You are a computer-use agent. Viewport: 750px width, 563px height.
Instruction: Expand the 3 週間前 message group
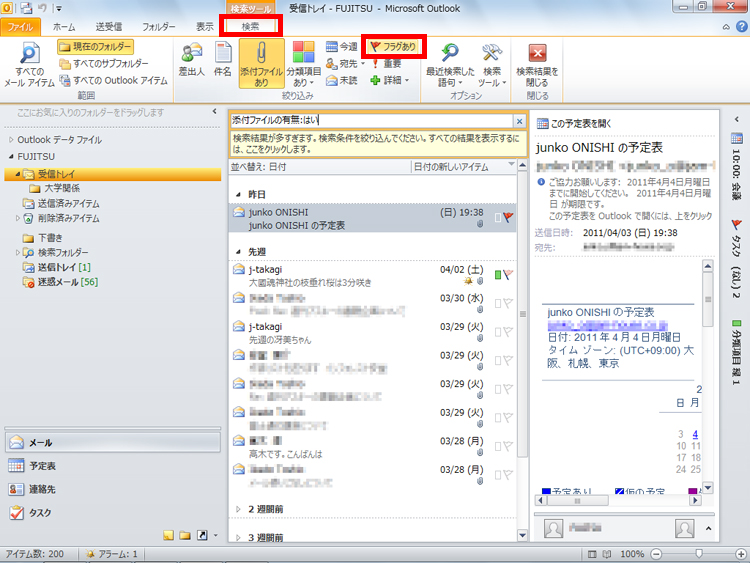tap(238, 538)
